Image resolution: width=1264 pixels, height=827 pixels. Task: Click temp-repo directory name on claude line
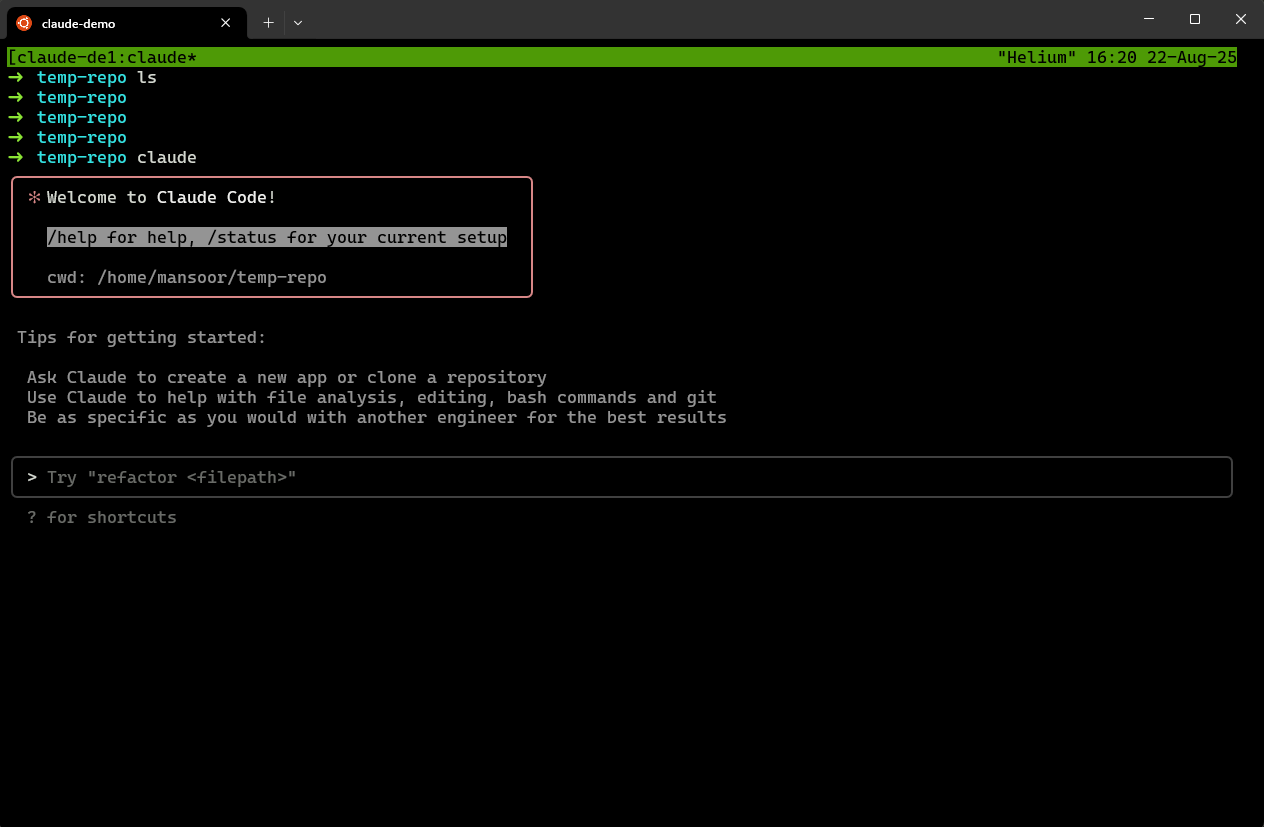tap(82, 158)
